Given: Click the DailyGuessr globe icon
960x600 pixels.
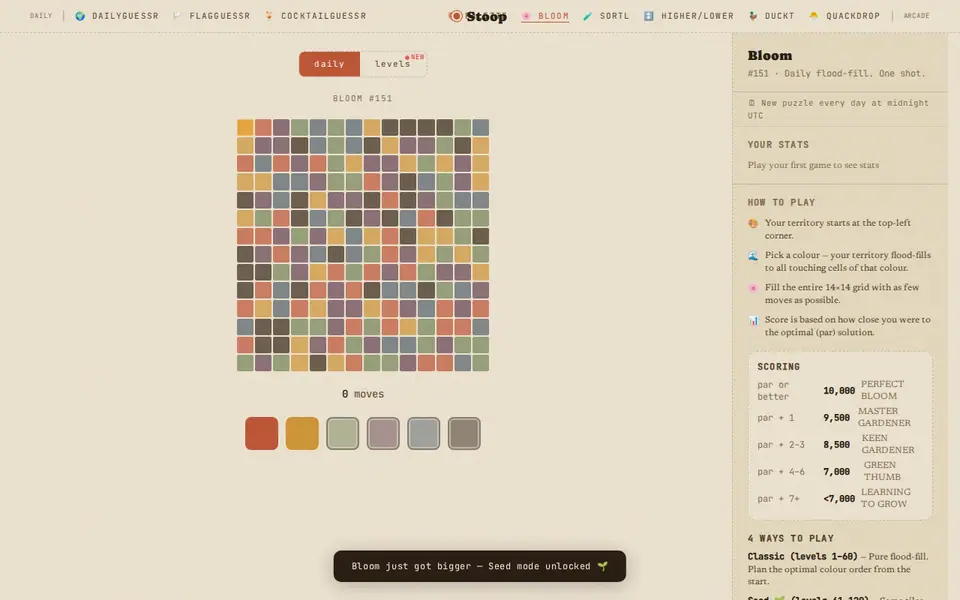Looking at the screenshot, I should click(x=80, y=16).
